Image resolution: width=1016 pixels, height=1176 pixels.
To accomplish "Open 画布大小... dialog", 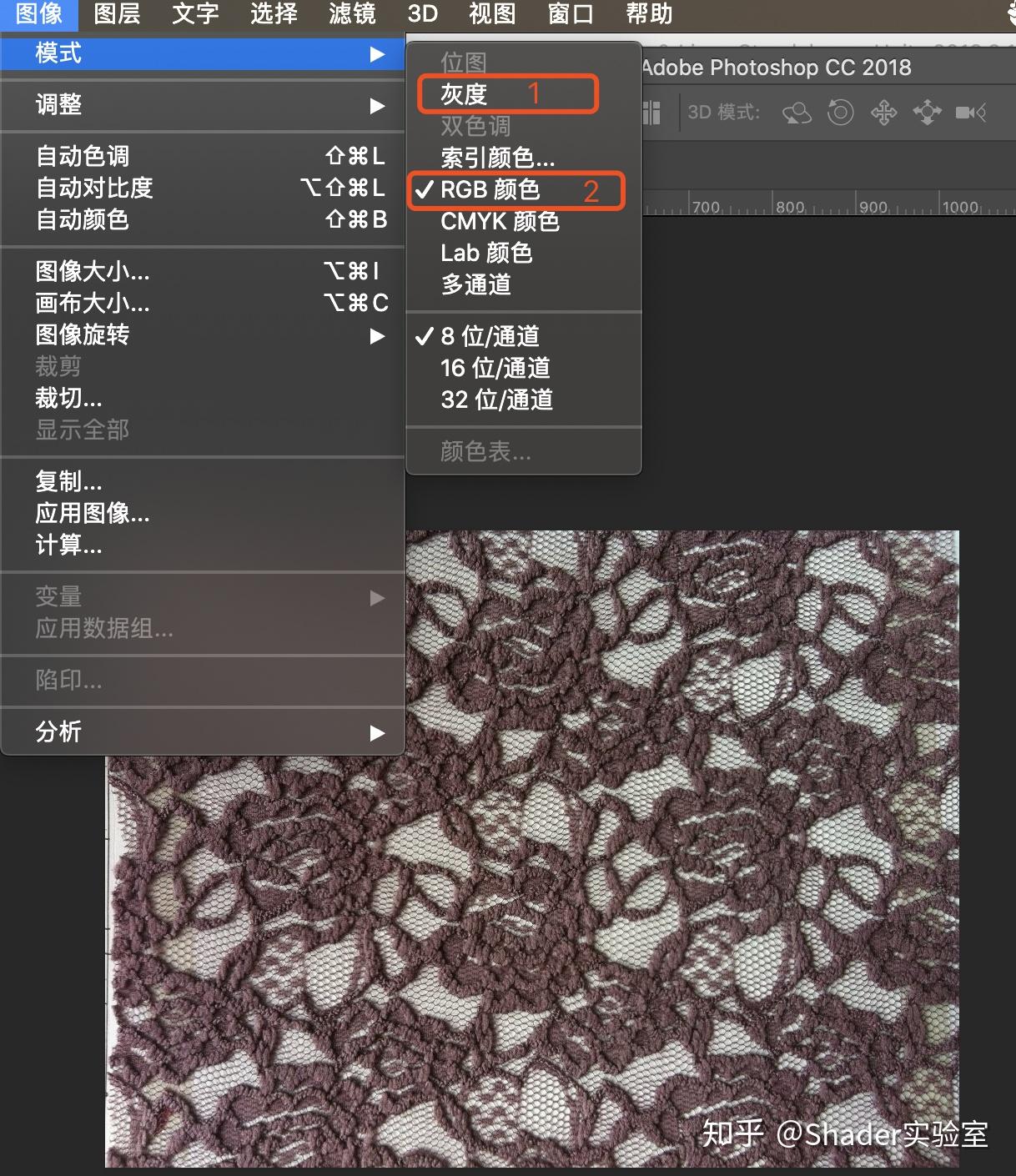I will pos(203,303).
